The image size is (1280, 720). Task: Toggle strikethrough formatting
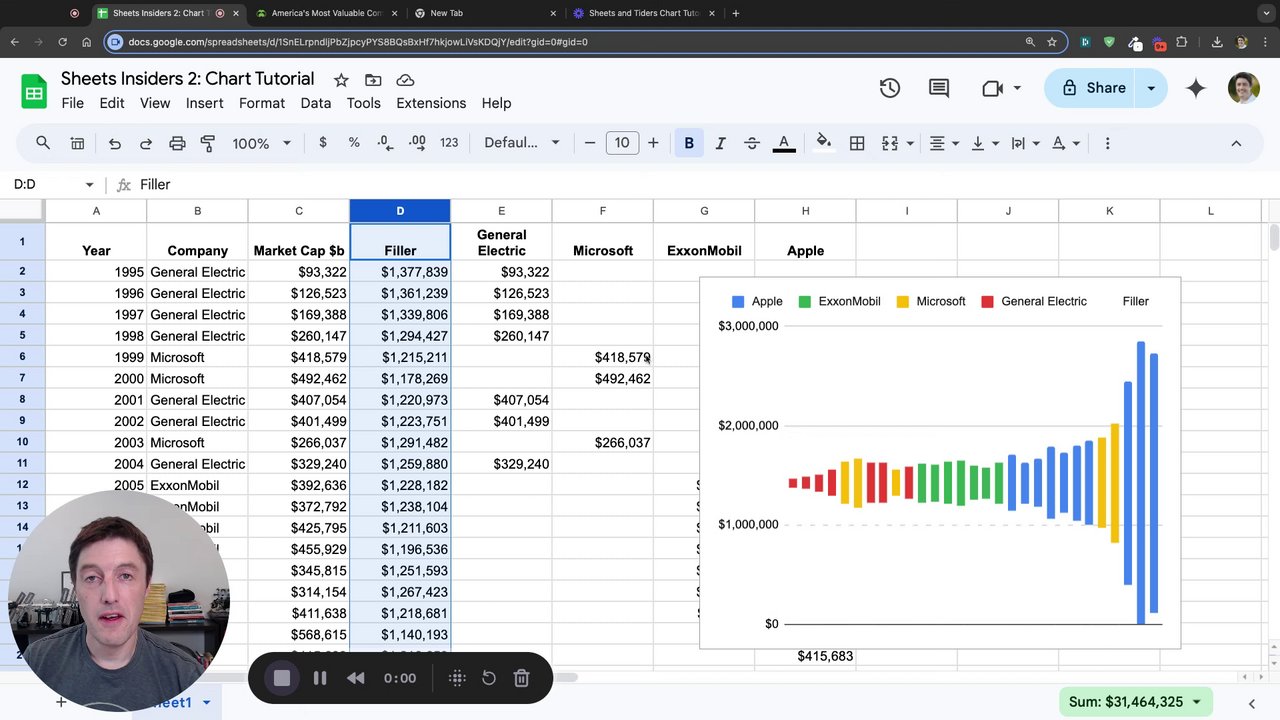752,143
